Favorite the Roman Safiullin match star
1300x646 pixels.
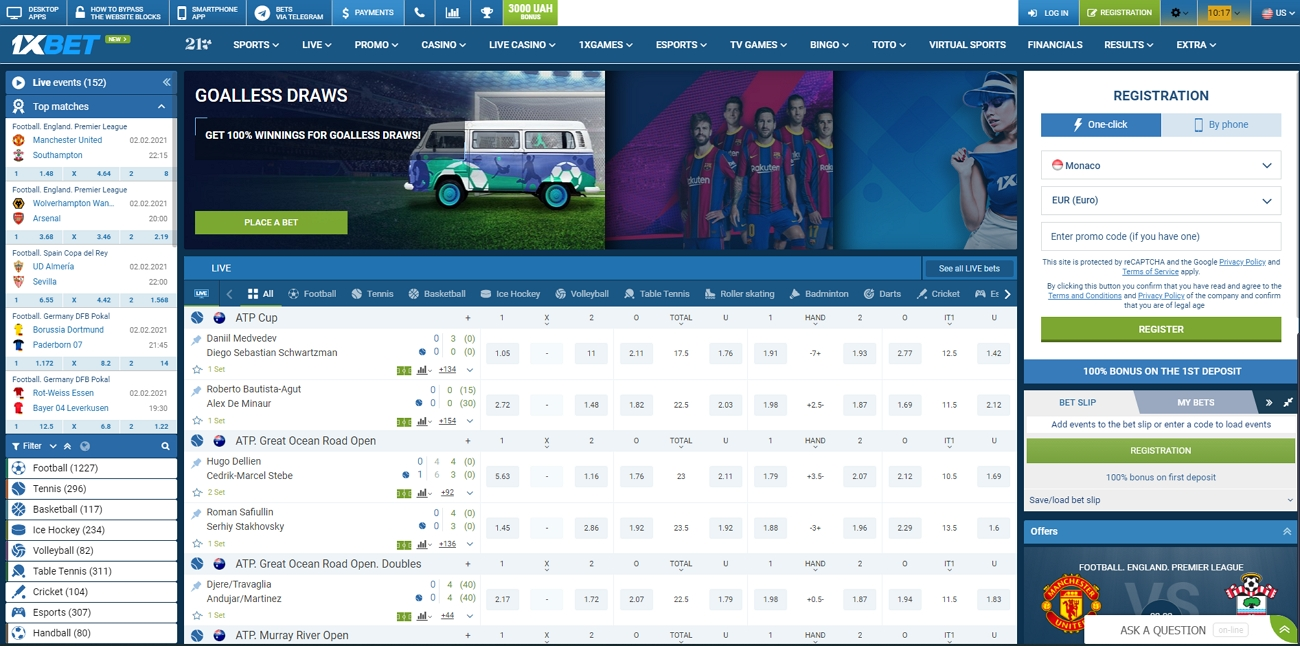point(197,543)
